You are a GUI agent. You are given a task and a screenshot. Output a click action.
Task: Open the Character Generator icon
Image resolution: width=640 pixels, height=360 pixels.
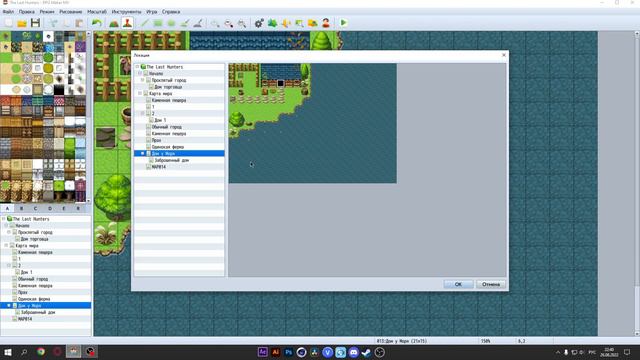click(x=326, y=23)
